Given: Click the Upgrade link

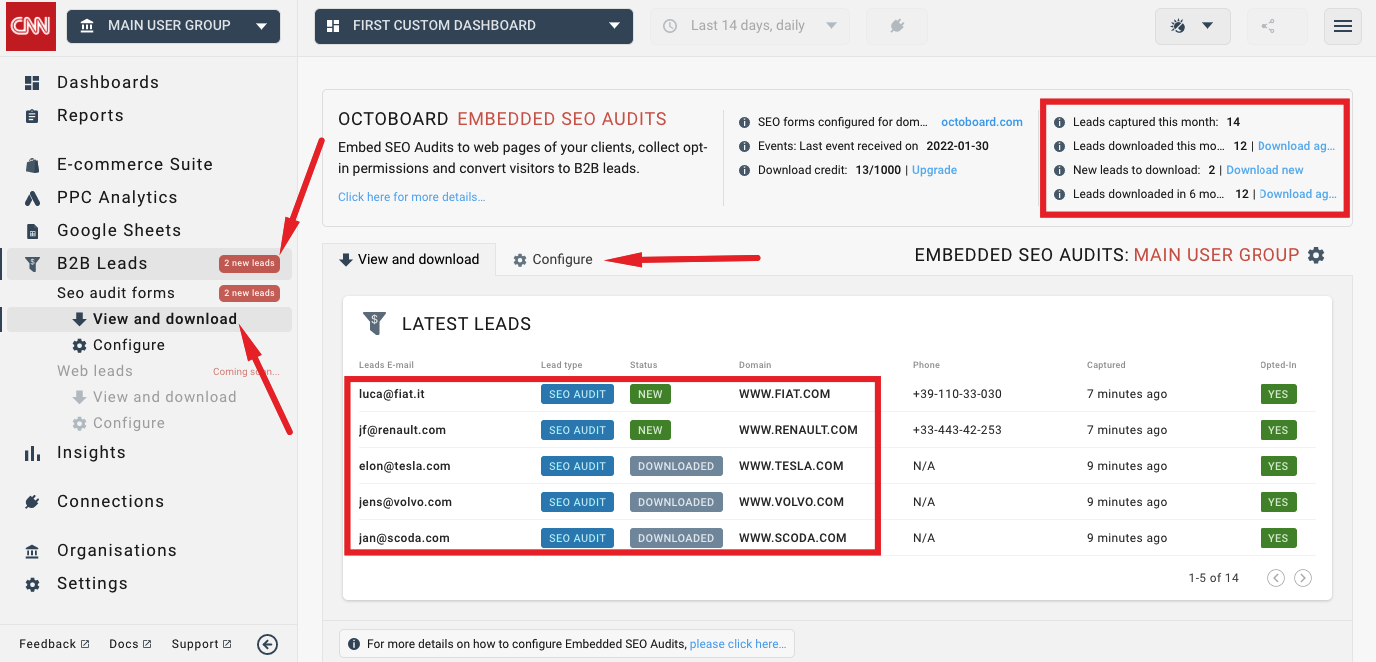Looking at the screenshot, I should point(935,170).
